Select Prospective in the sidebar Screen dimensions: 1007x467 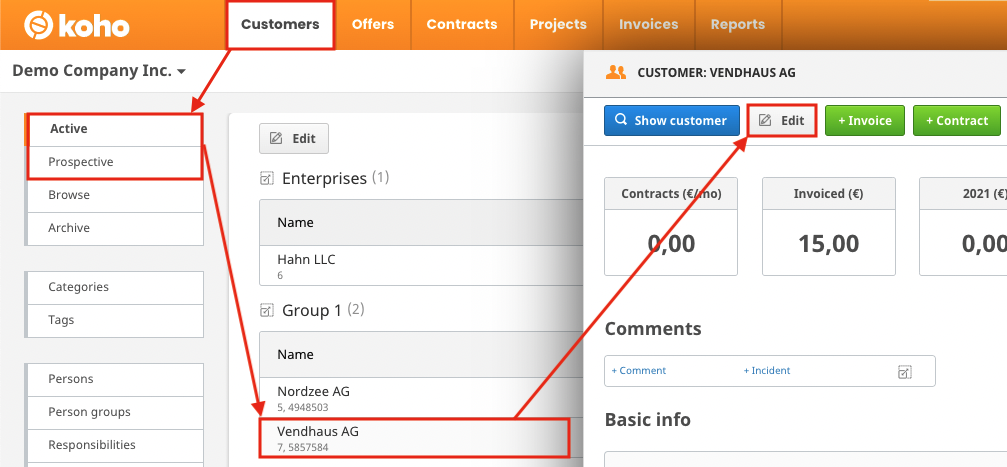(114, 162)
